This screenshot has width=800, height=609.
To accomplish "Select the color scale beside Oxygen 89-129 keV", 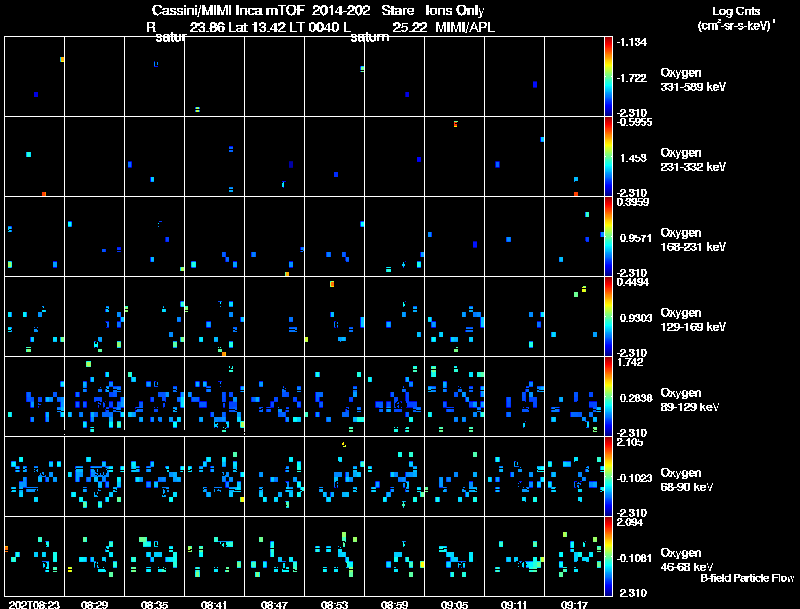I will point(609,396).
